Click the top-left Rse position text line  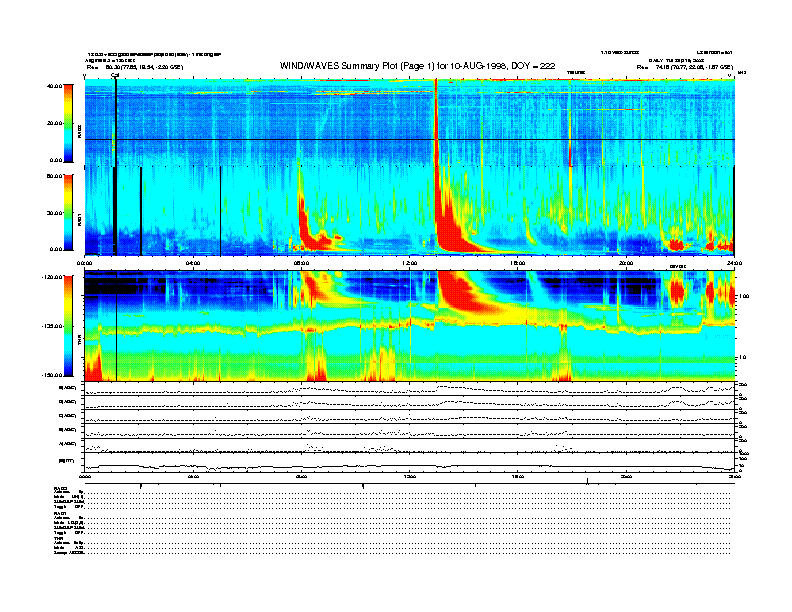coord(135,67)
